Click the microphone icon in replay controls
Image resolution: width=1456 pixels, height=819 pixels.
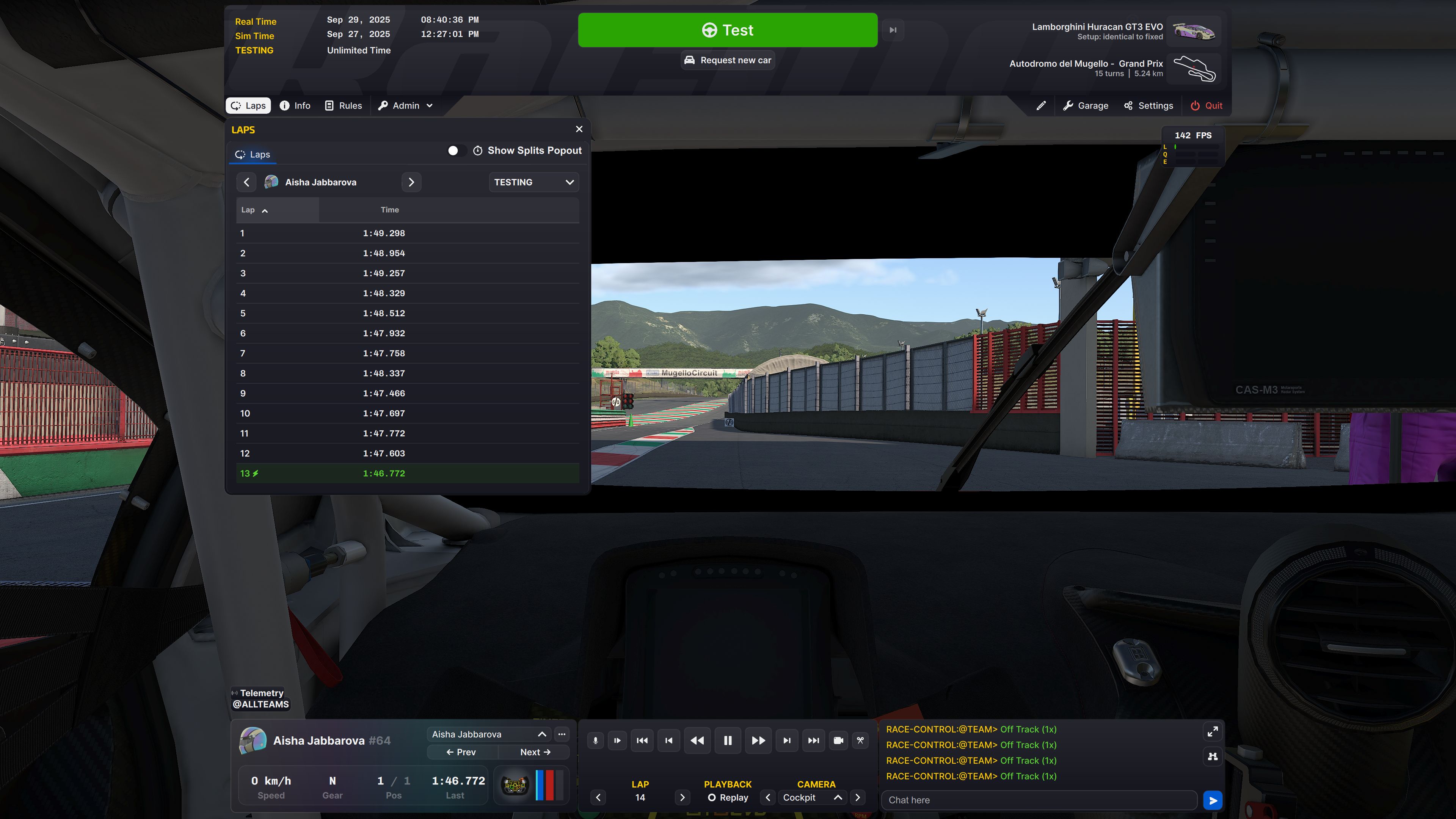pos(595,741)
